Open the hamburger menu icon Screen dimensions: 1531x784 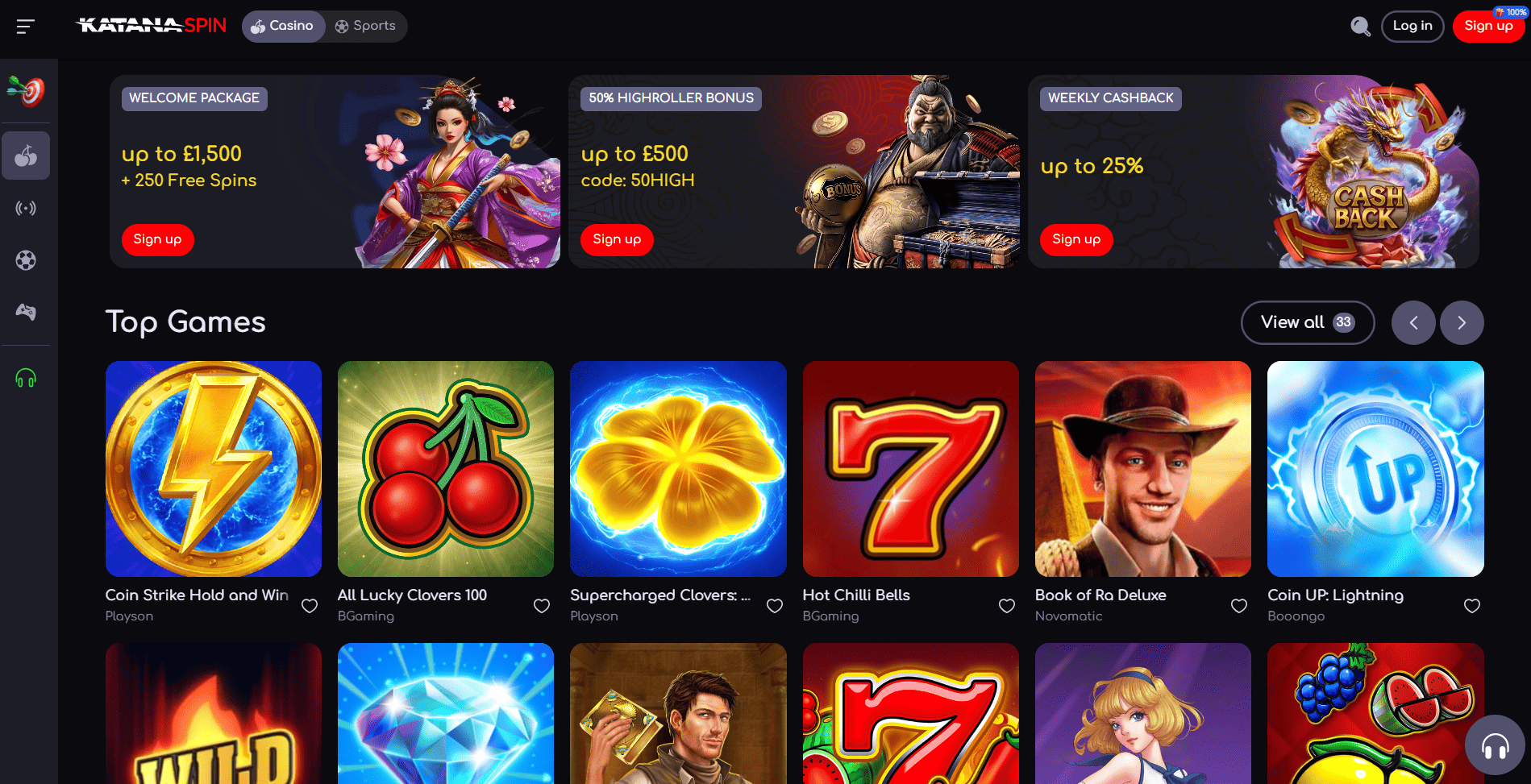[26, 27]
